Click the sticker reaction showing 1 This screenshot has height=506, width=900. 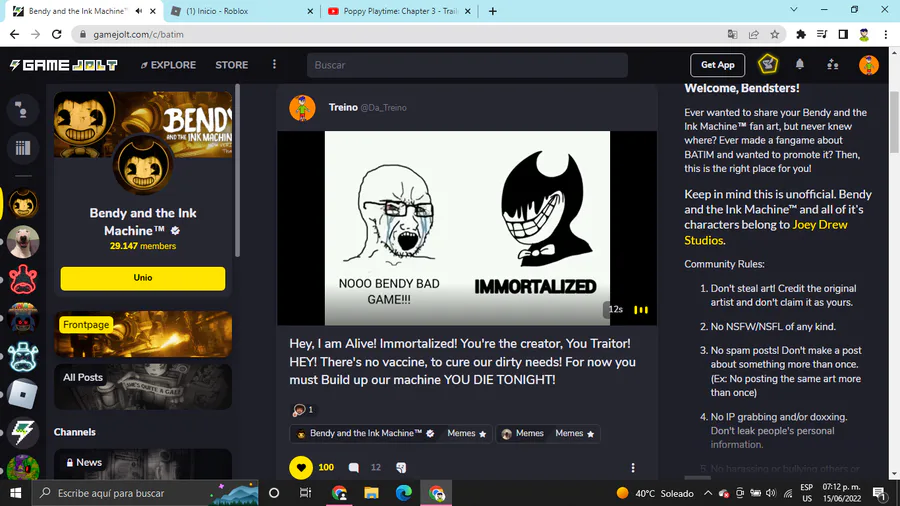pyautogui.click(x=302, y=410)
